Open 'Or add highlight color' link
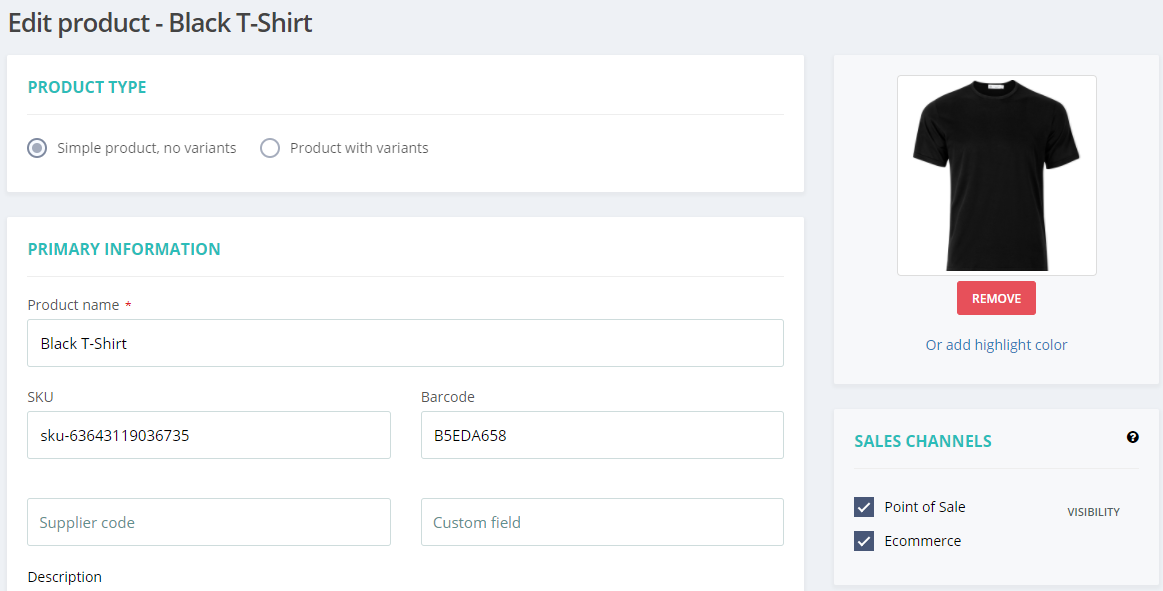Image resolution: width=1163 pixels, height=591 pixels. coord(996,345)
